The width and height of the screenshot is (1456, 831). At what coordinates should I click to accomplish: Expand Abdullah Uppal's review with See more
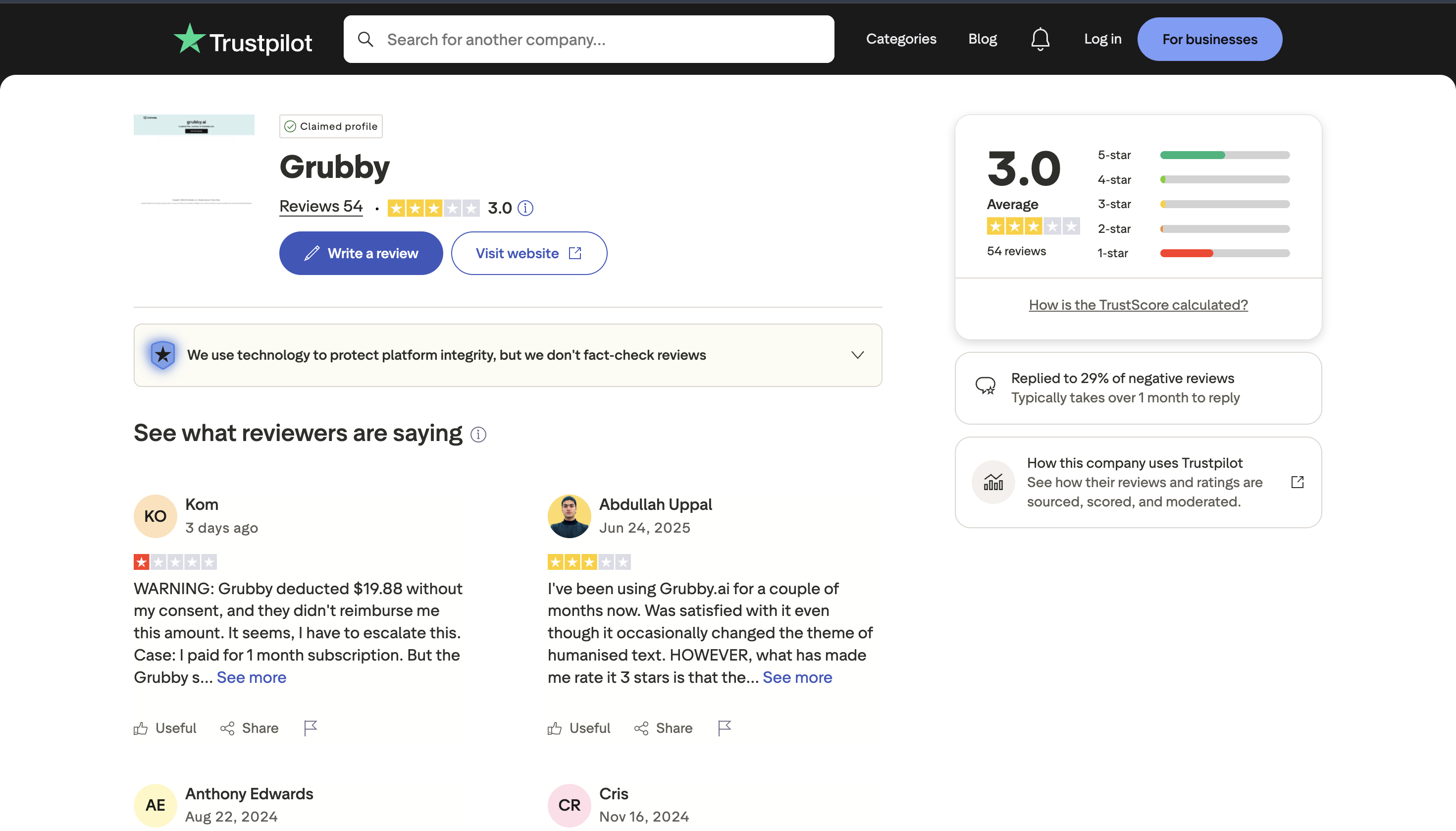(x=797, y=677)
